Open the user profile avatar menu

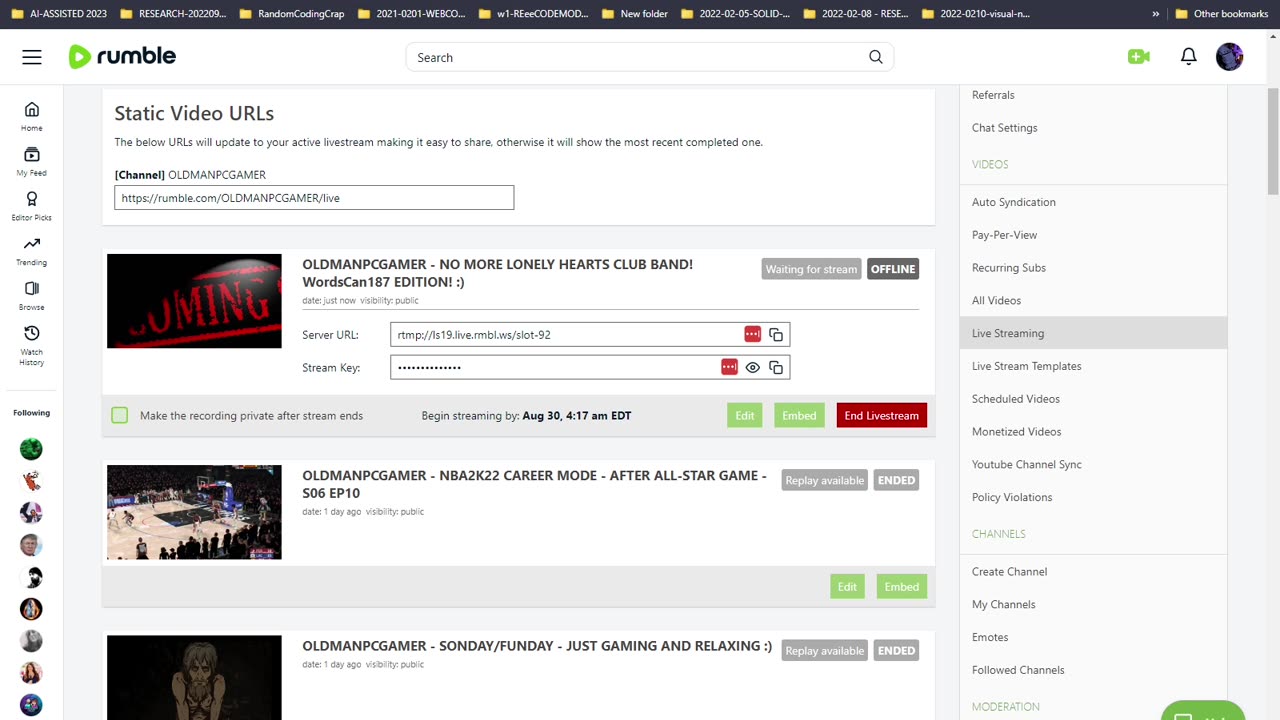tap(1229, 57)
